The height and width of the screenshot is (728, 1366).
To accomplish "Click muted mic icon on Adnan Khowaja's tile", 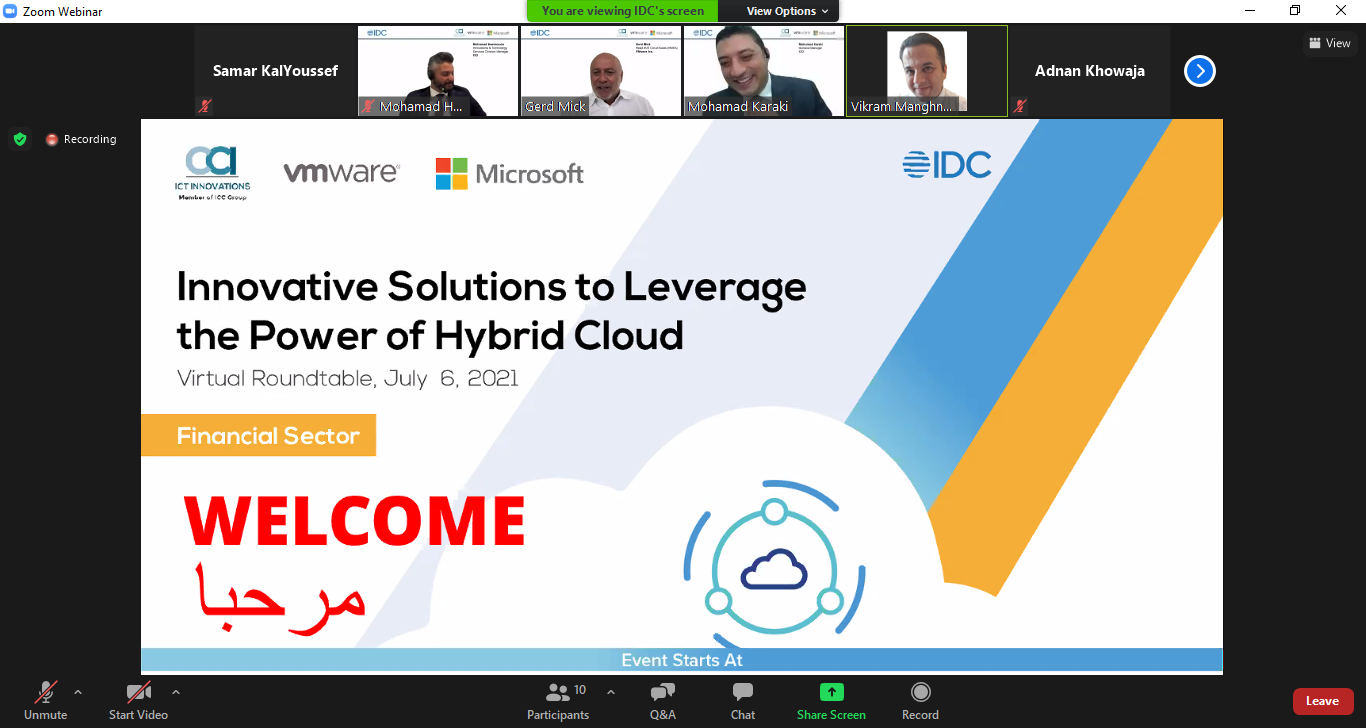I will [1020, 106].
